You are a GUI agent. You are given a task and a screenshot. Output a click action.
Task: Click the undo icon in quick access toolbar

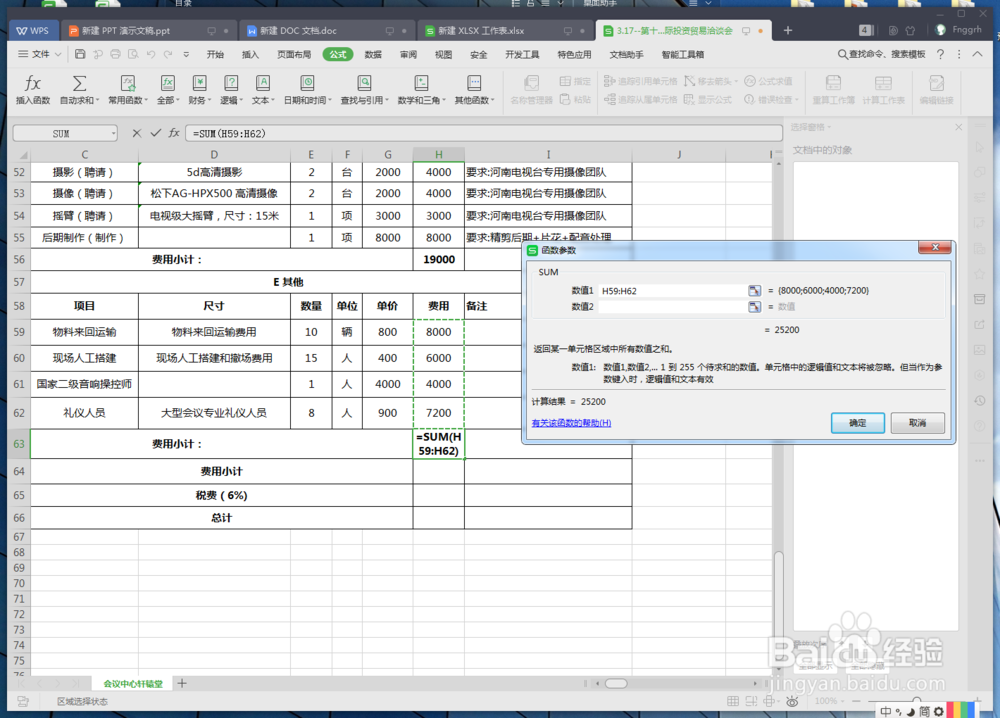coord(151,54)
